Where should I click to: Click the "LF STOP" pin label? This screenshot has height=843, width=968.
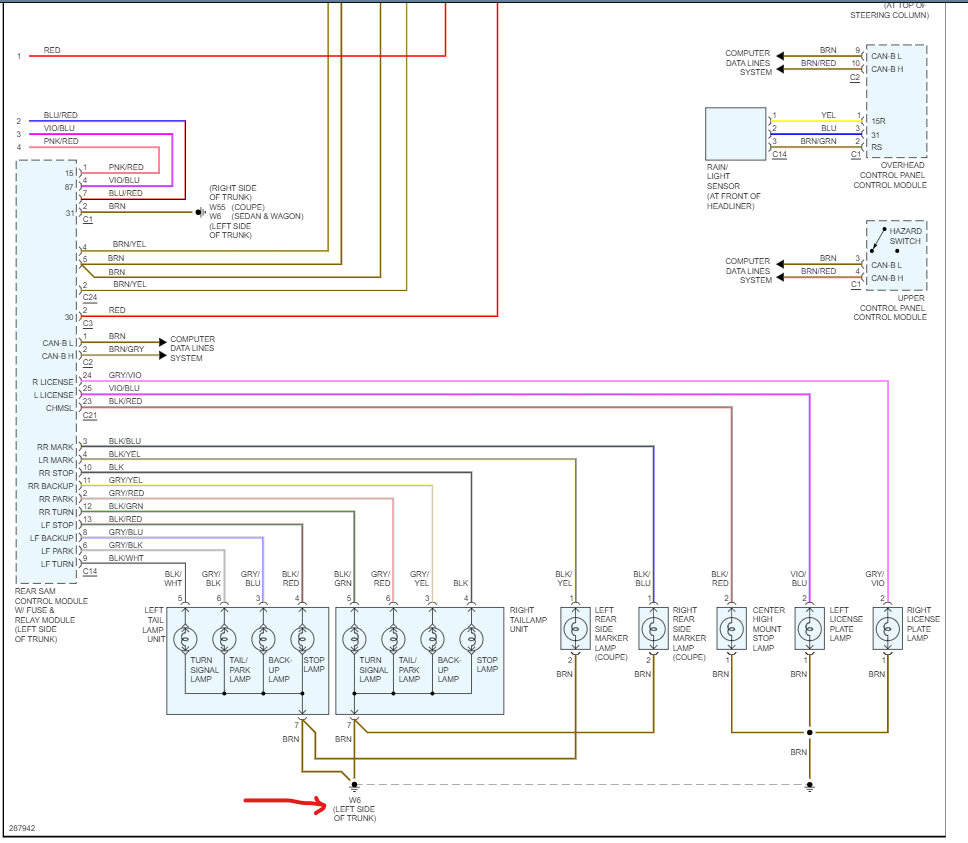pyautogui.click(x=57, y=525)
